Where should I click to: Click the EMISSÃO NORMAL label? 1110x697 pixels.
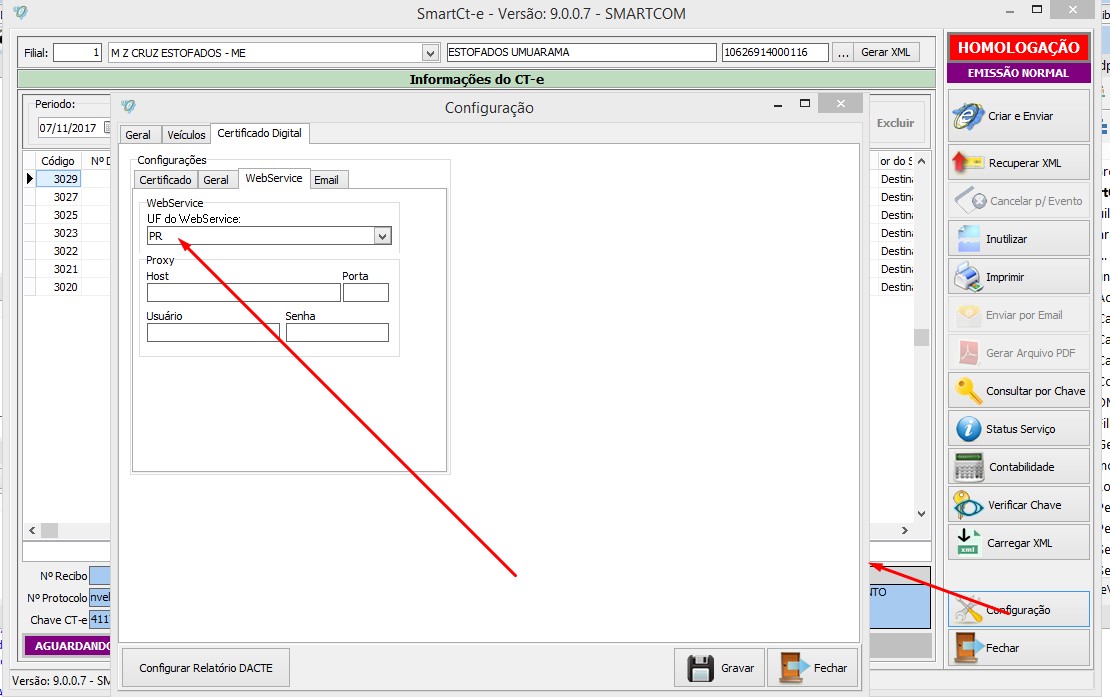click(1019, 73)
